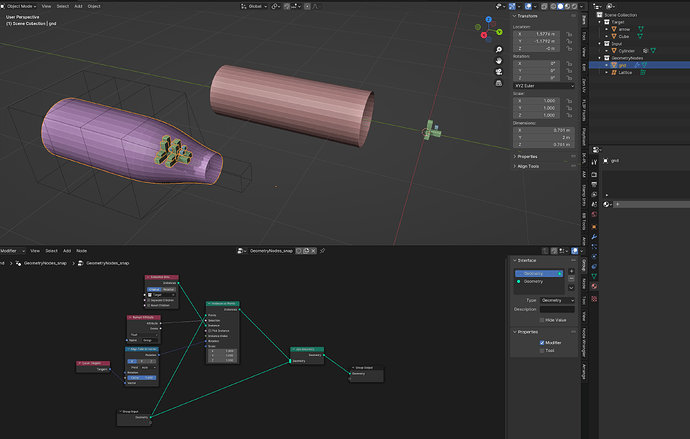Toggle viewport overlays button
The image size is (690, 439).
(x=528, y=6)
